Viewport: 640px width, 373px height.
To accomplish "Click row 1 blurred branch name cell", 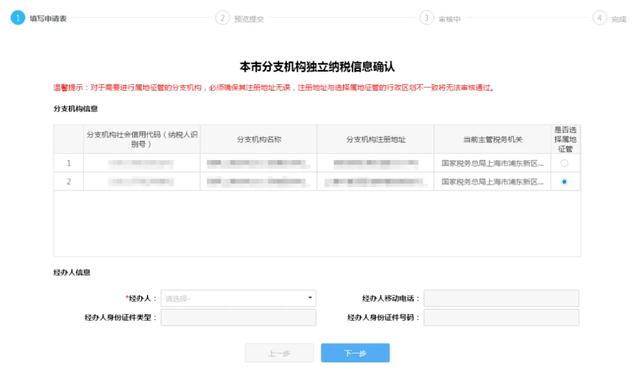I will pos(259,163).
